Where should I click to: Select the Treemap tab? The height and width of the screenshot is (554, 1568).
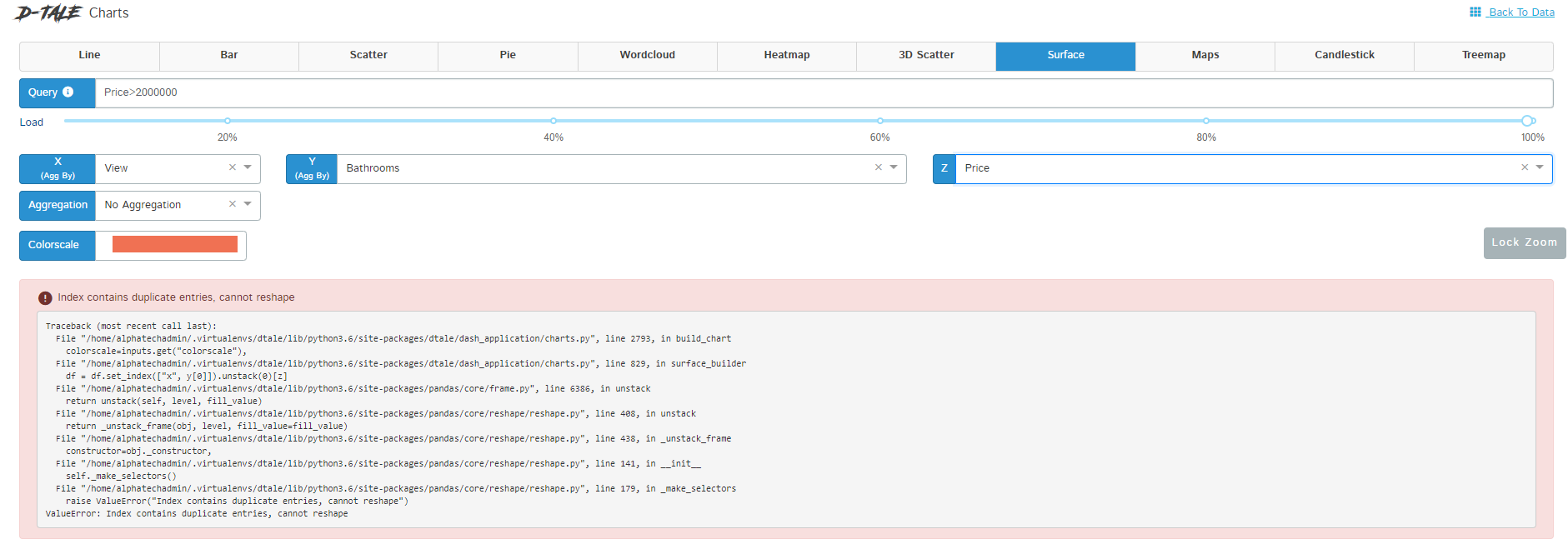[1484, 55]
